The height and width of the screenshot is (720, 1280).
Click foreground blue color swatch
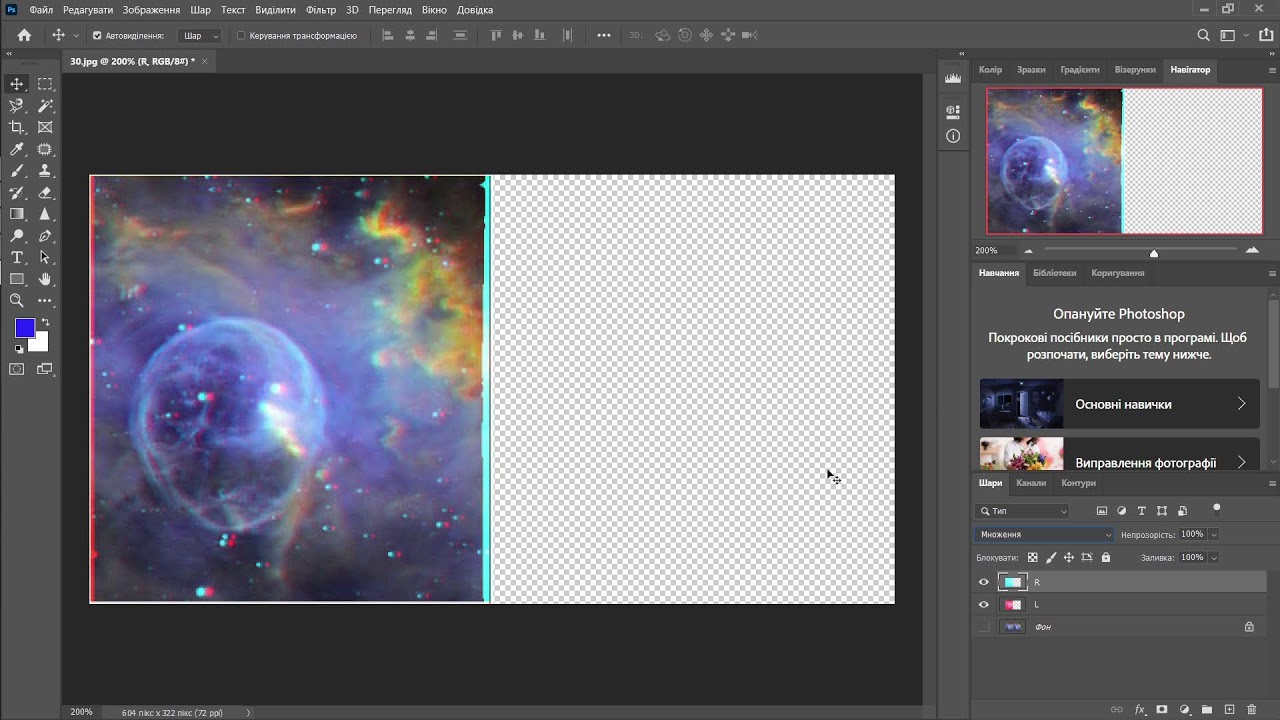point(25,328)
